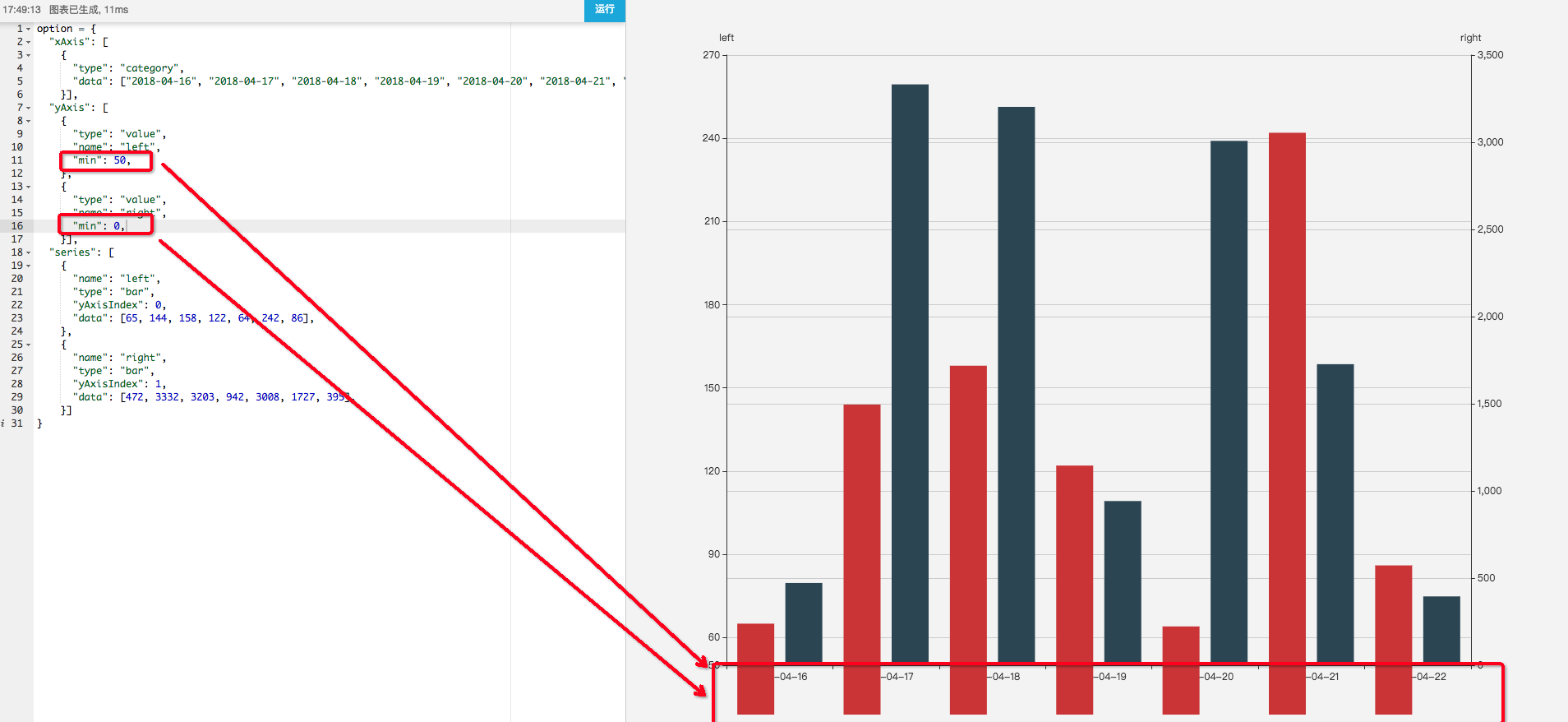This screenshot has width=1568, height=722.
Task: Click the red left bar for 04-20
Action: [1181, 670]
